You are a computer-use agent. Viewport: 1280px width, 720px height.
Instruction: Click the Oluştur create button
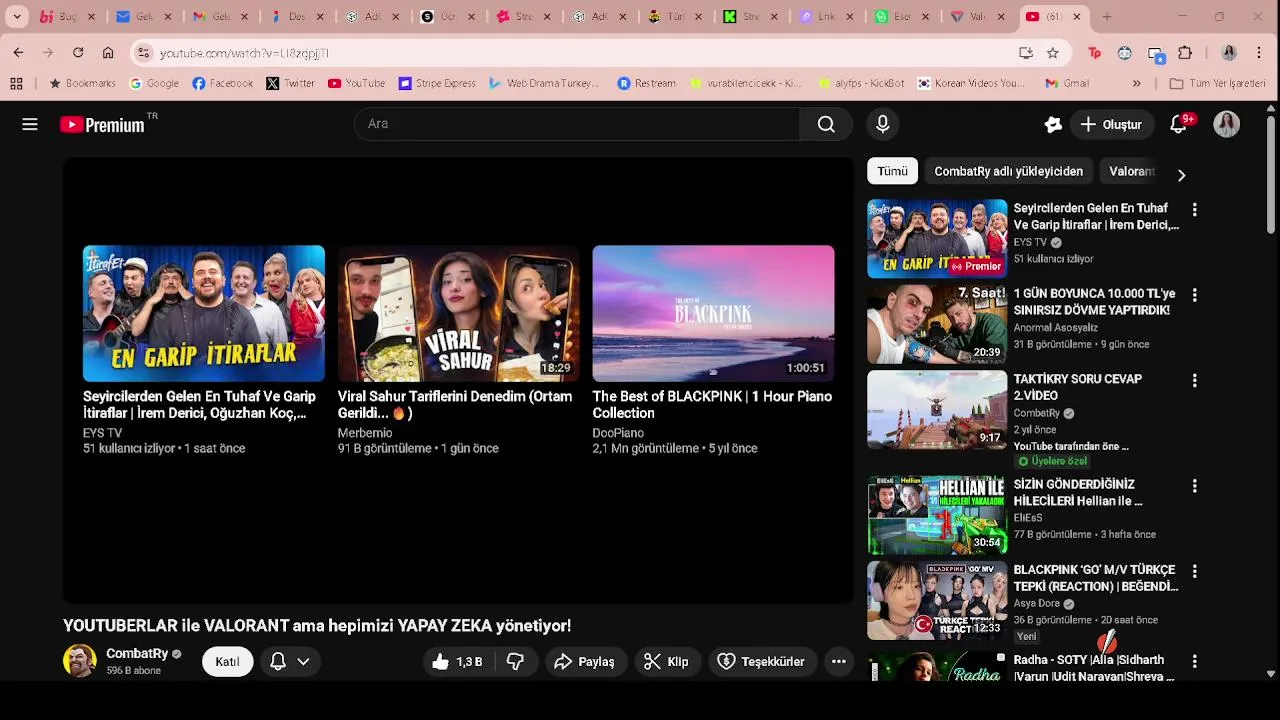(1111, 124)
